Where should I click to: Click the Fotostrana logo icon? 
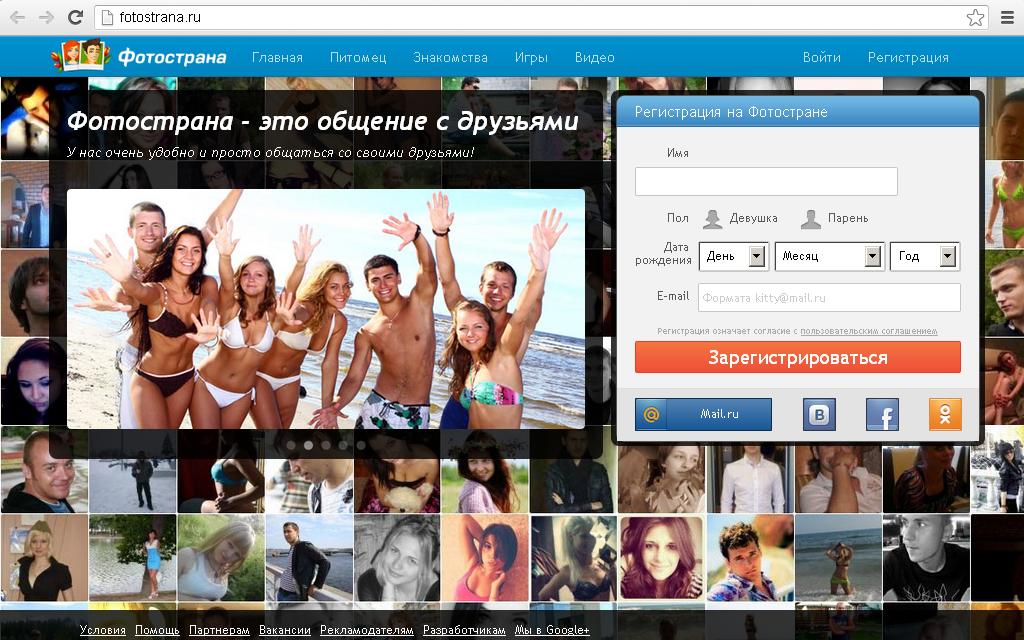coord(82,56)
